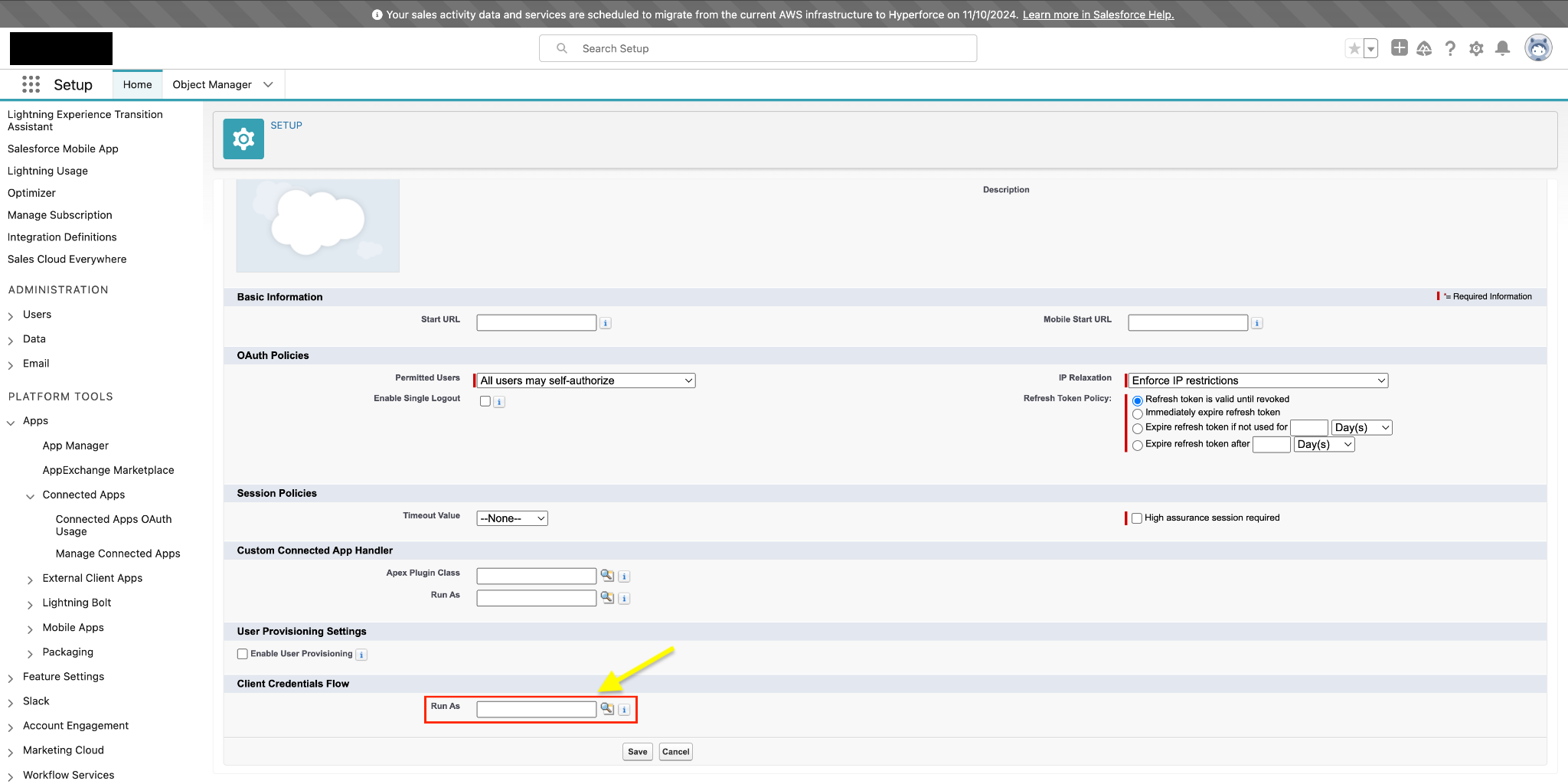
Task: Open the Optimizer sidebar link
Action: [x=31, y=193]
